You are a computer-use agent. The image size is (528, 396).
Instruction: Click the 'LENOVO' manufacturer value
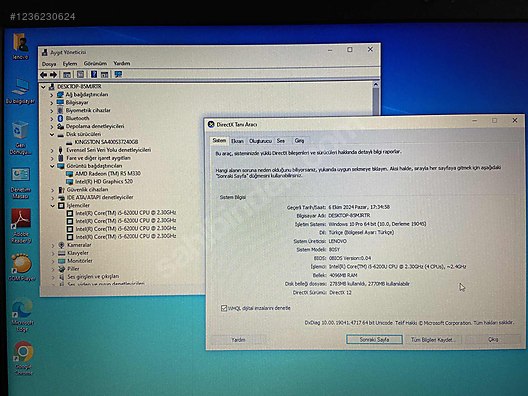[x=337, y=241]
